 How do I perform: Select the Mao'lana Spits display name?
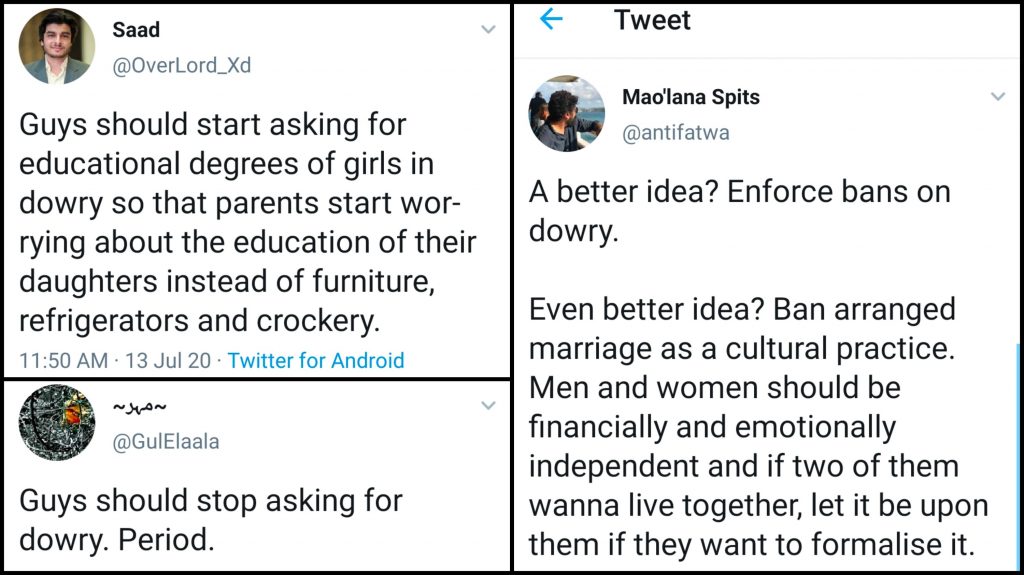[691, 97]
